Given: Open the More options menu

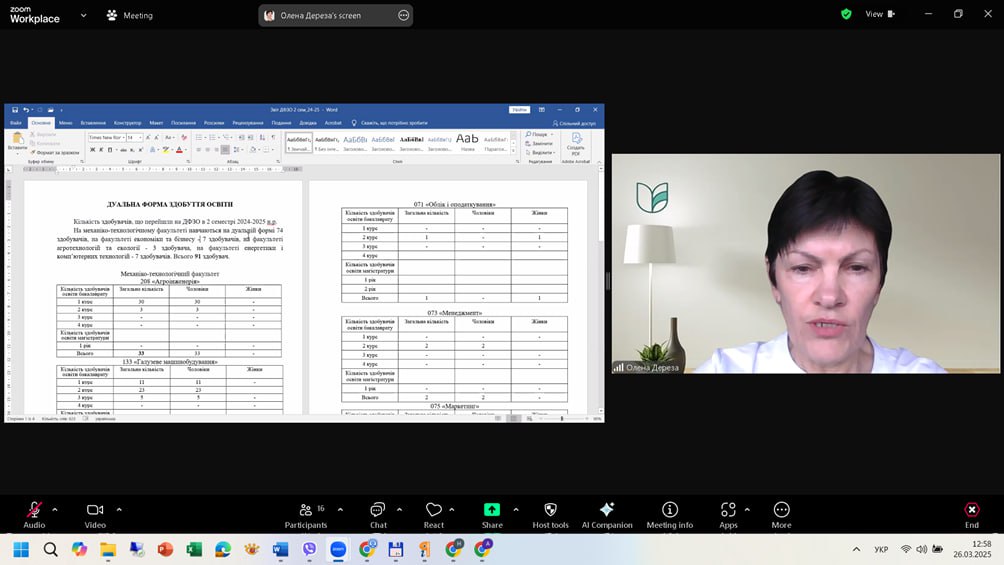Looking at the screenshot, I should tap(781, 511).
